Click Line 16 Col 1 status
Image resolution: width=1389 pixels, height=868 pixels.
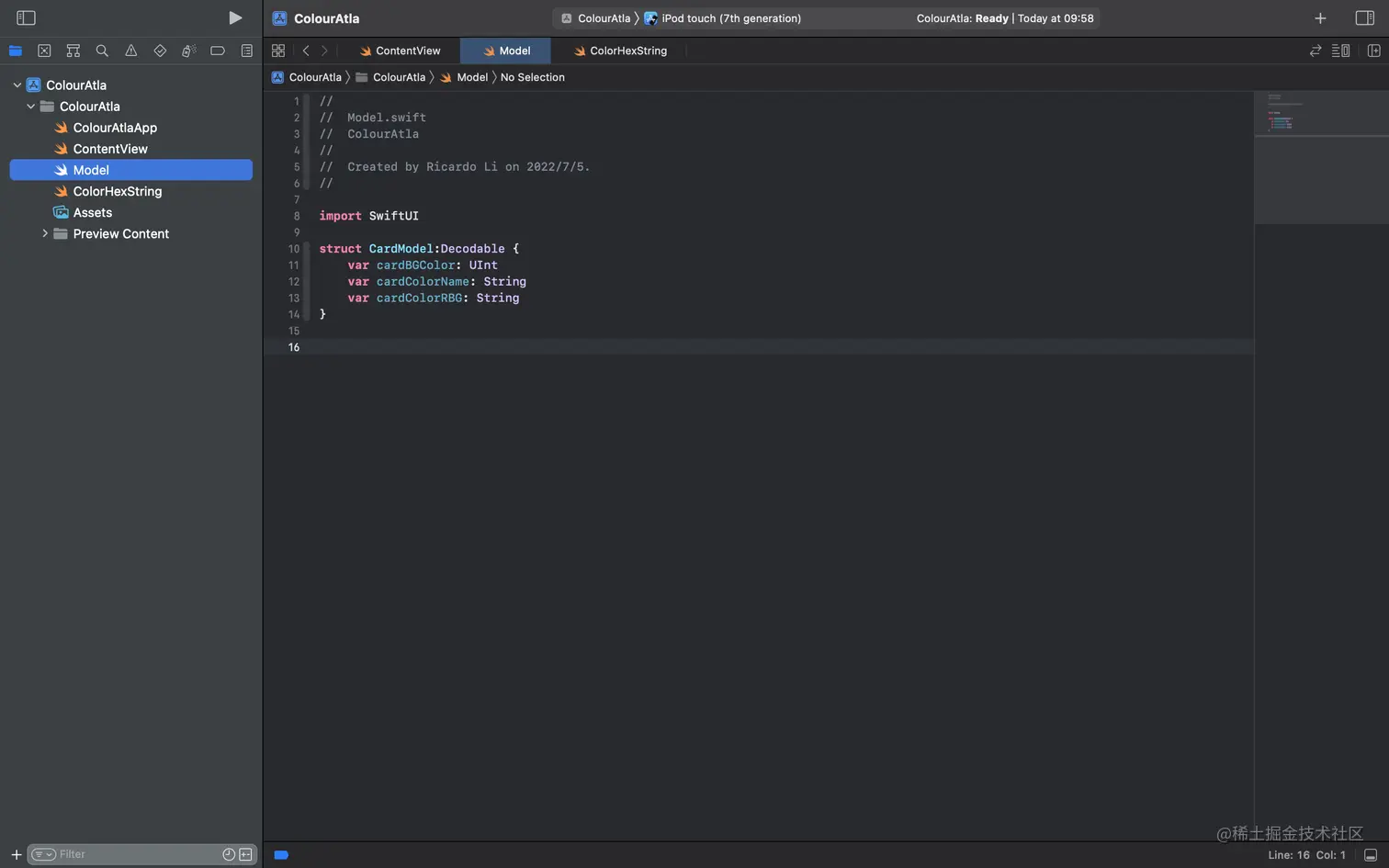1306,855
